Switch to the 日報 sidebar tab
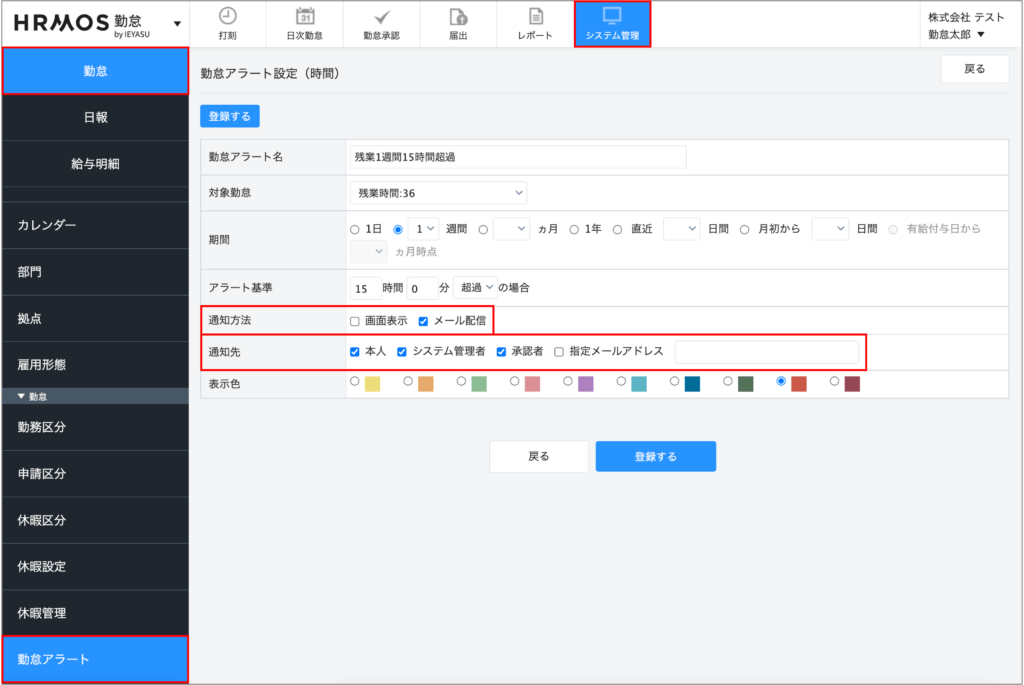 tap(95, 117)
